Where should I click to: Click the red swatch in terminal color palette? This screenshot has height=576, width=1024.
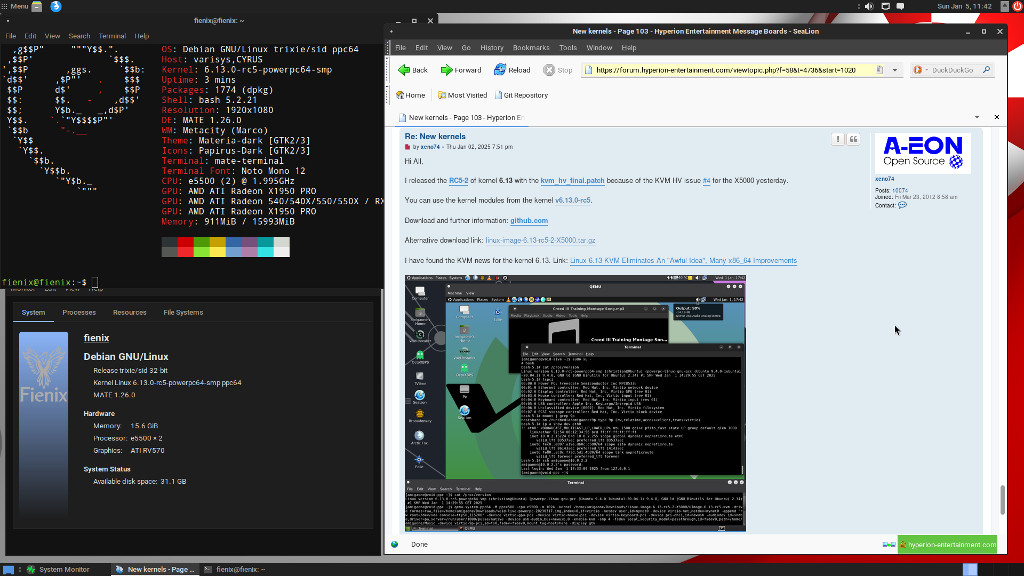[185, 242]
